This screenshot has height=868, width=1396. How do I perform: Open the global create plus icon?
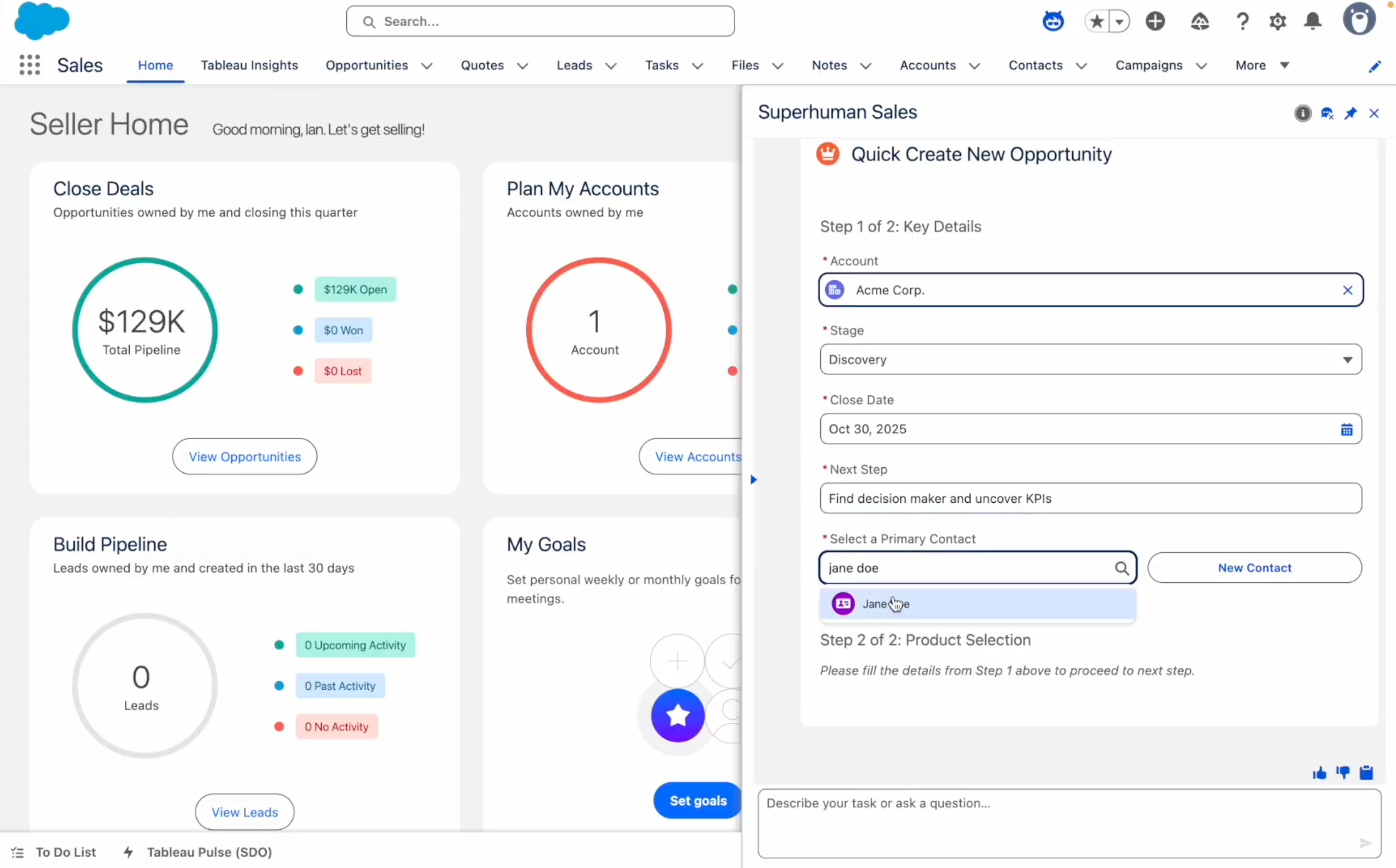coord(1155,22)
